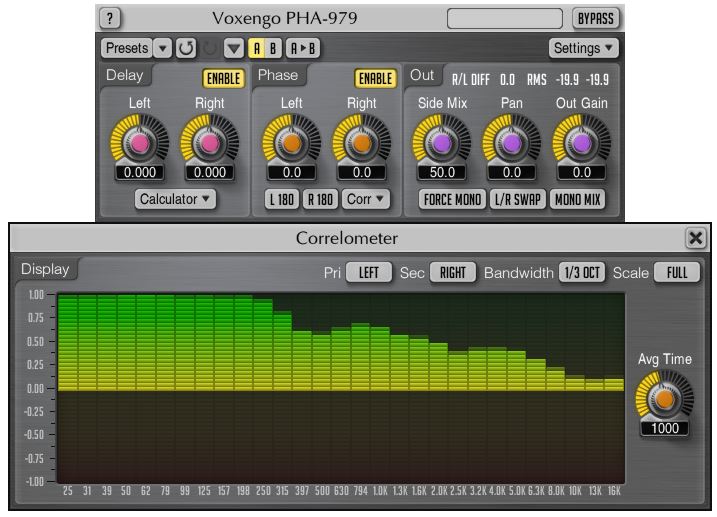The image size is (717, 517).
Task: Select state A
Action: pyautogui.click(x=257, y=48)
